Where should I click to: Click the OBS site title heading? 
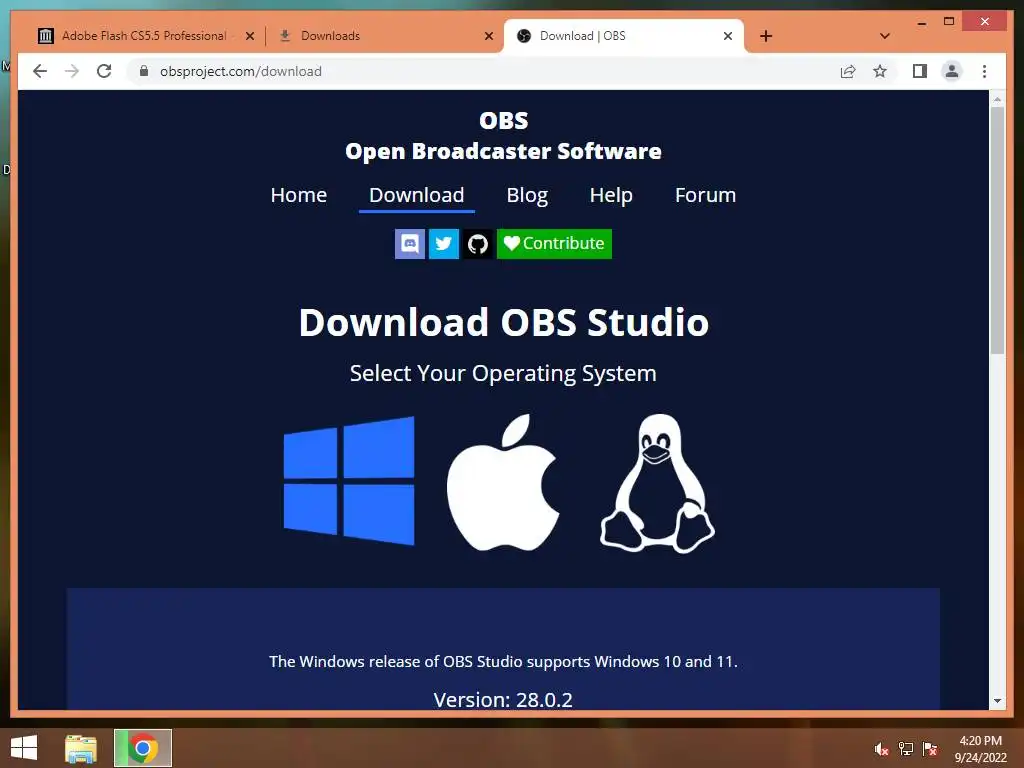pos(503,136)
